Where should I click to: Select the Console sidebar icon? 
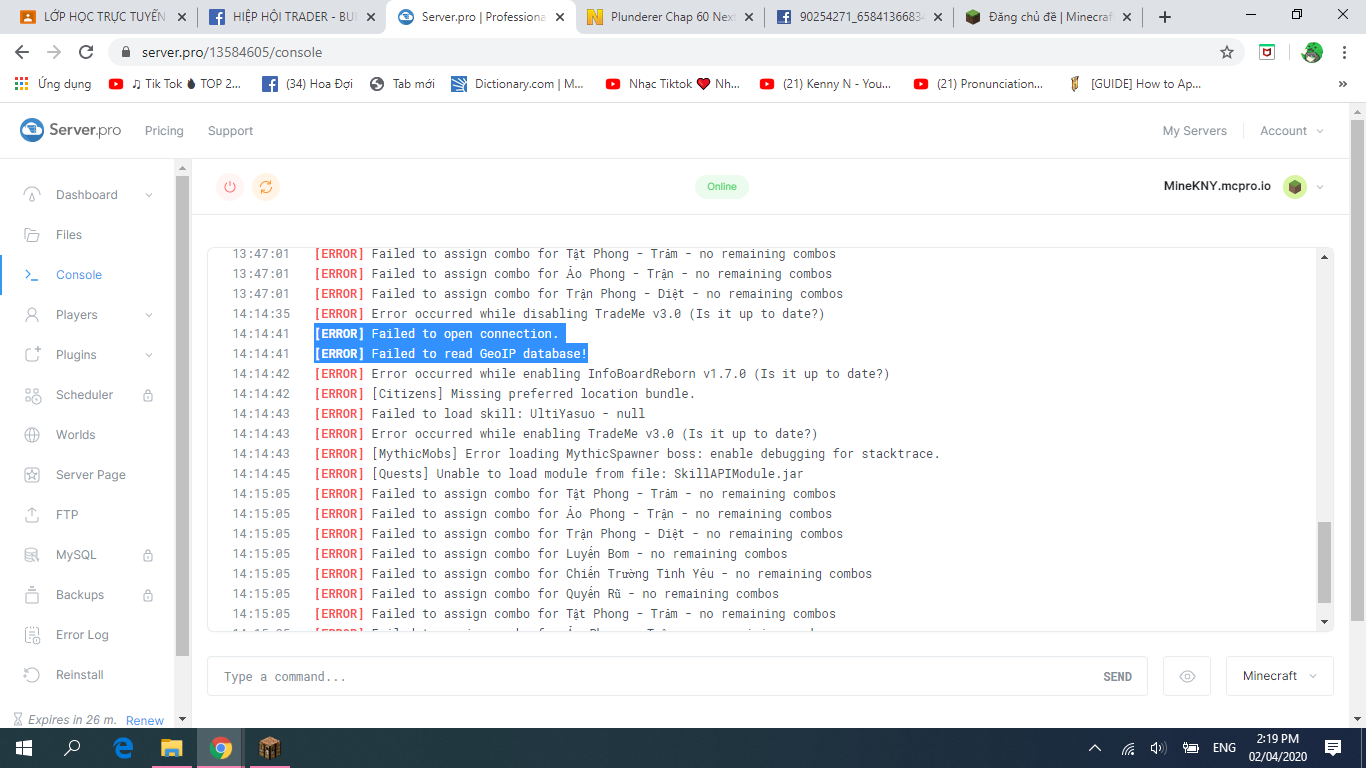tap(33, 275)
